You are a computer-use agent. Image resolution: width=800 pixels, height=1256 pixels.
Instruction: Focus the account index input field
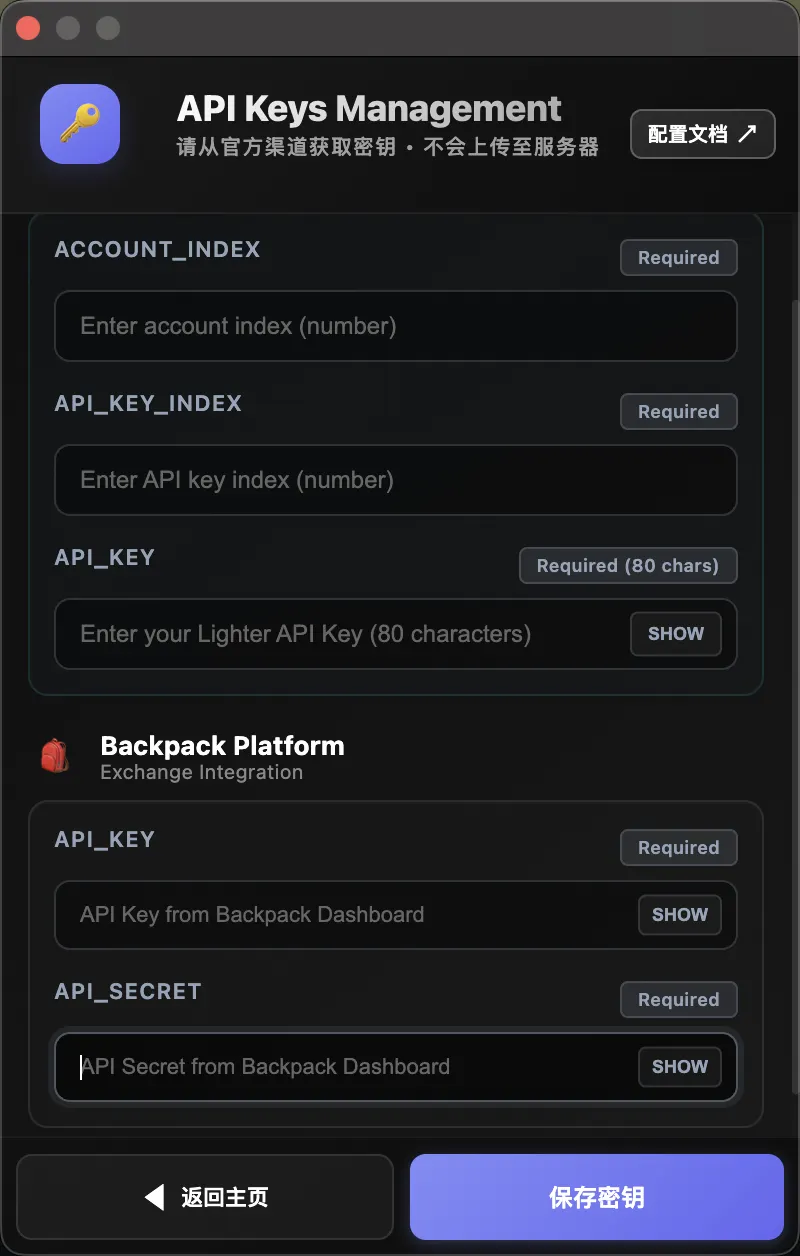click(396, 326)
